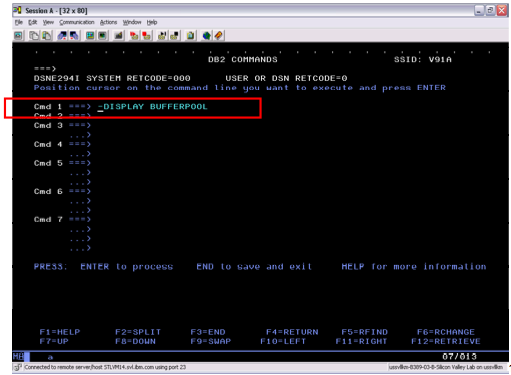Click the Copy toolbar icon

coord(34,35)
